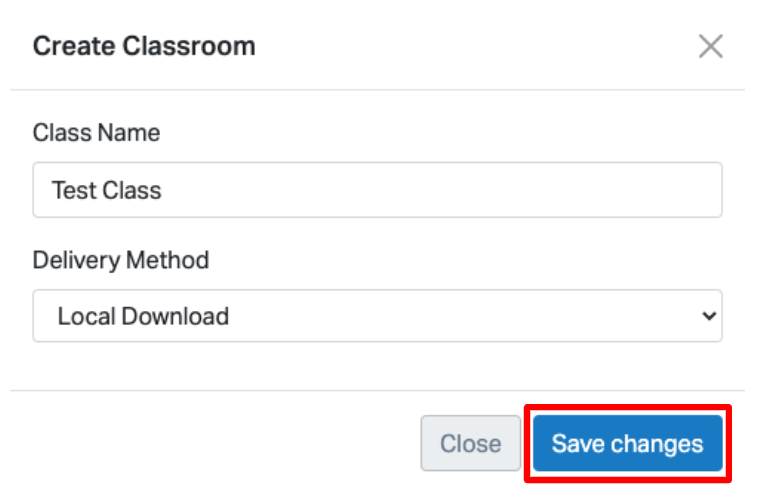
Task: Click the "Class Name" label
Action: 96,132
